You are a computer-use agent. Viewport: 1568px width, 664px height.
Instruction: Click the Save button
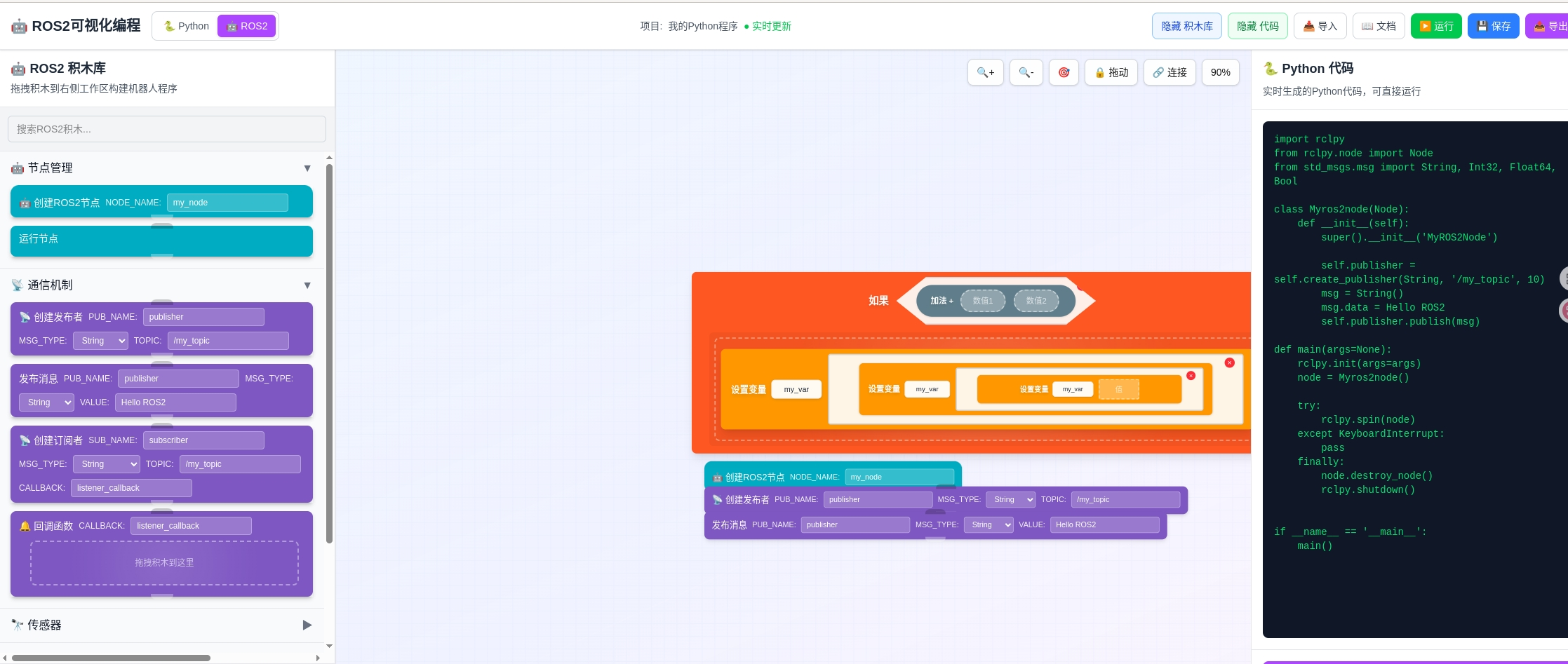click(1493, 26)
